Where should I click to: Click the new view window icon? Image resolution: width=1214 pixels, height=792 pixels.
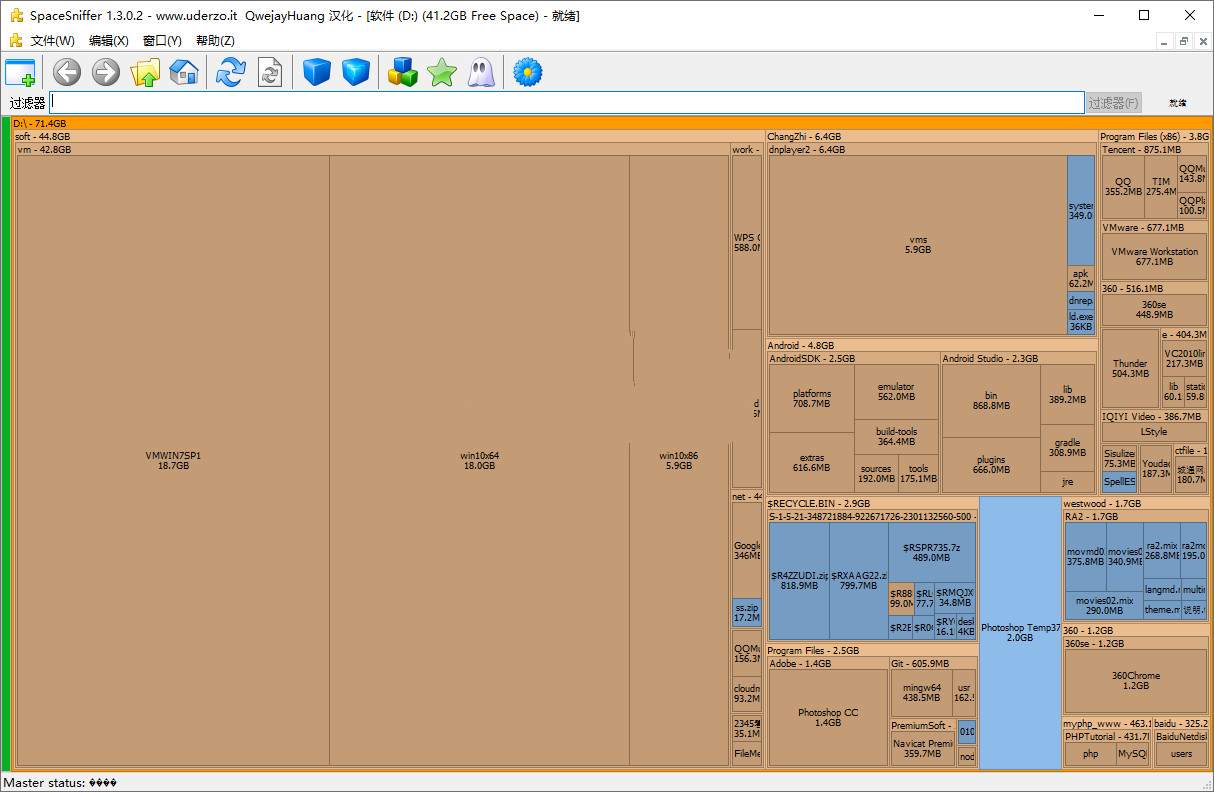[x=20, y=72]
